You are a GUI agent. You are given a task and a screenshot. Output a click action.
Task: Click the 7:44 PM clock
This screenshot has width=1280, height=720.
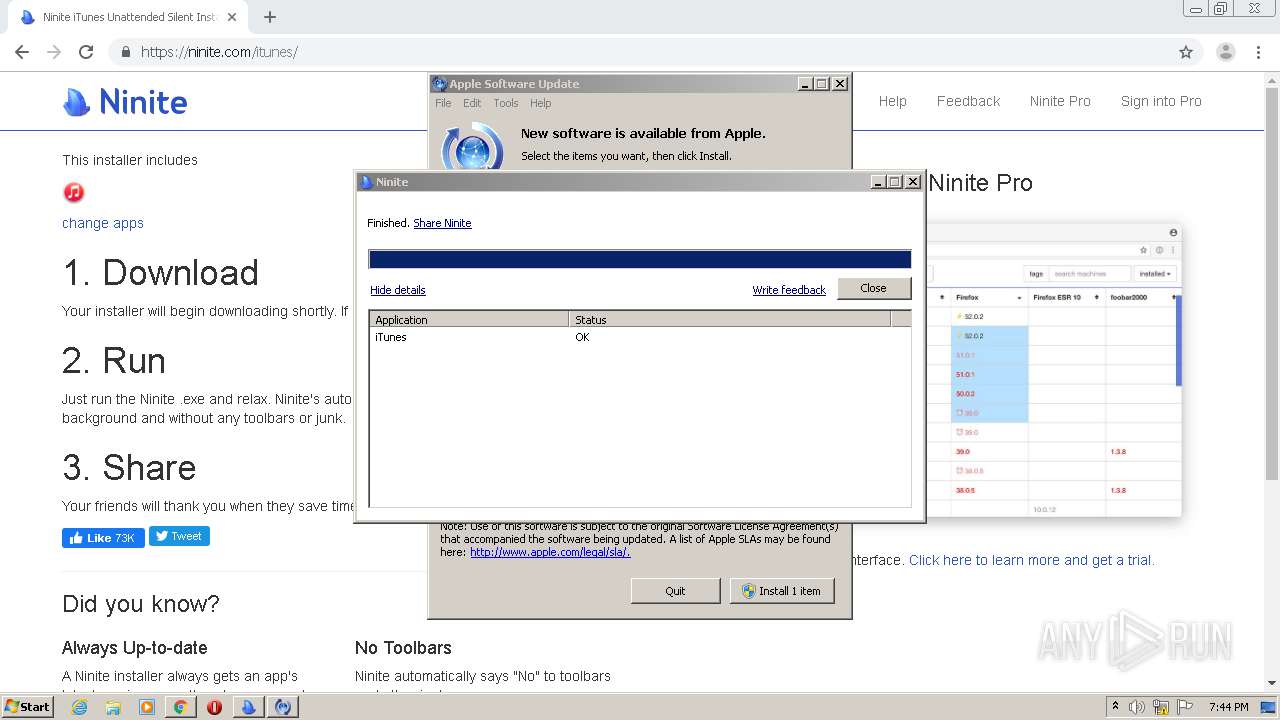coord(1228,707)
